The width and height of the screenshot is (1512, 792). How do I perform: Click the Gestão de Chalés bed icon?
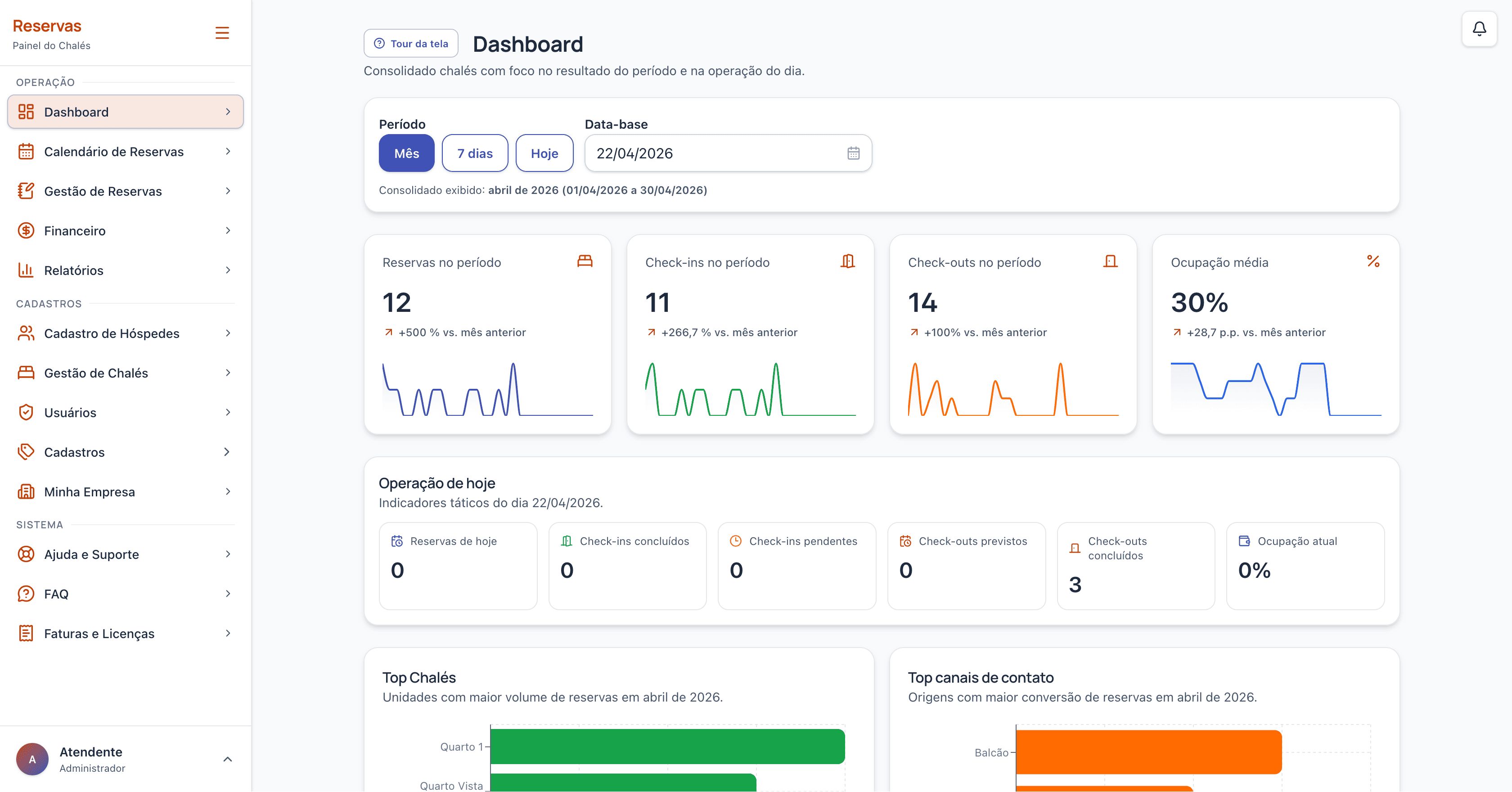point(26,373)
